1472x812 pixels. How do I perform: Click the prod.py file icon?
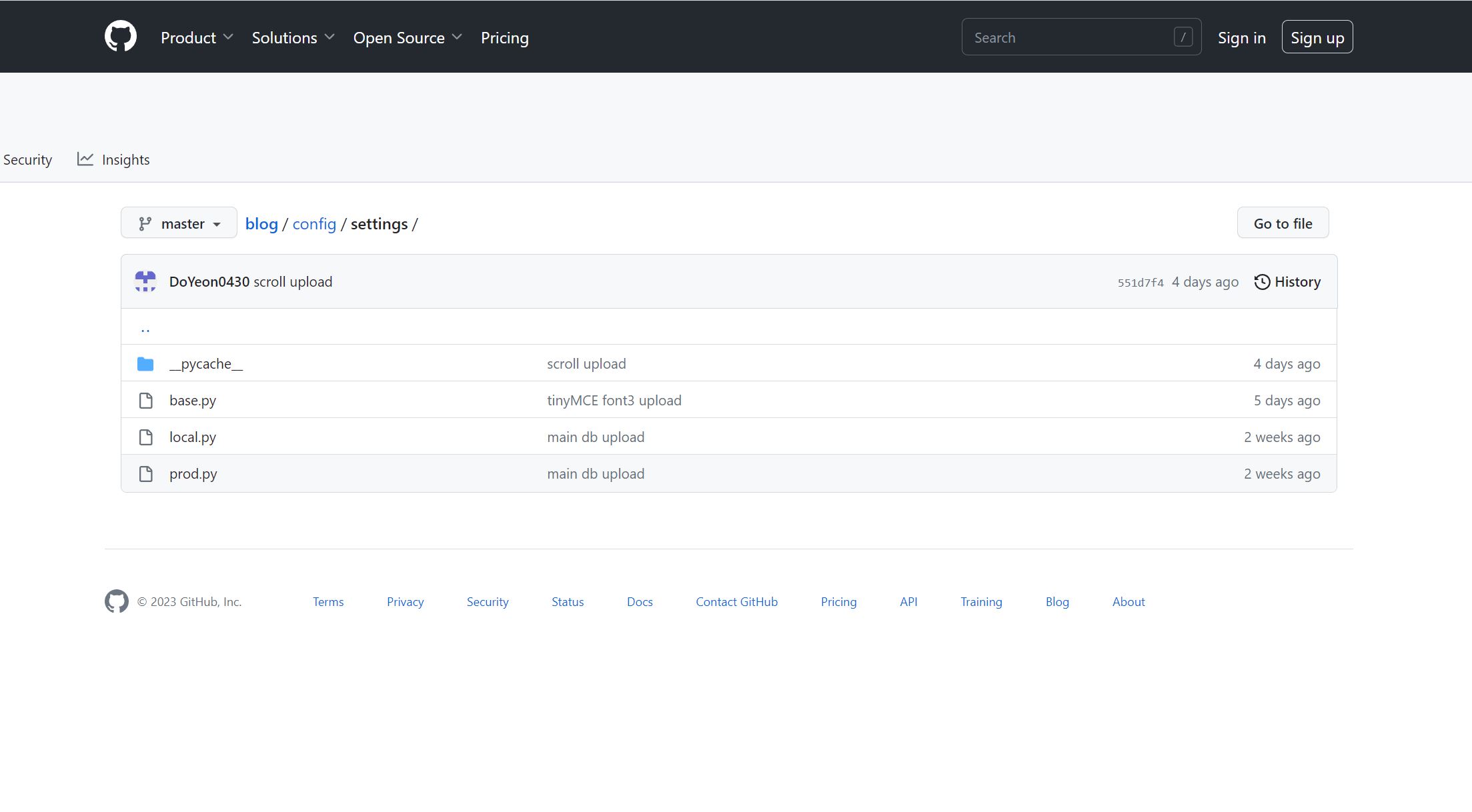(x=145, y=473)
